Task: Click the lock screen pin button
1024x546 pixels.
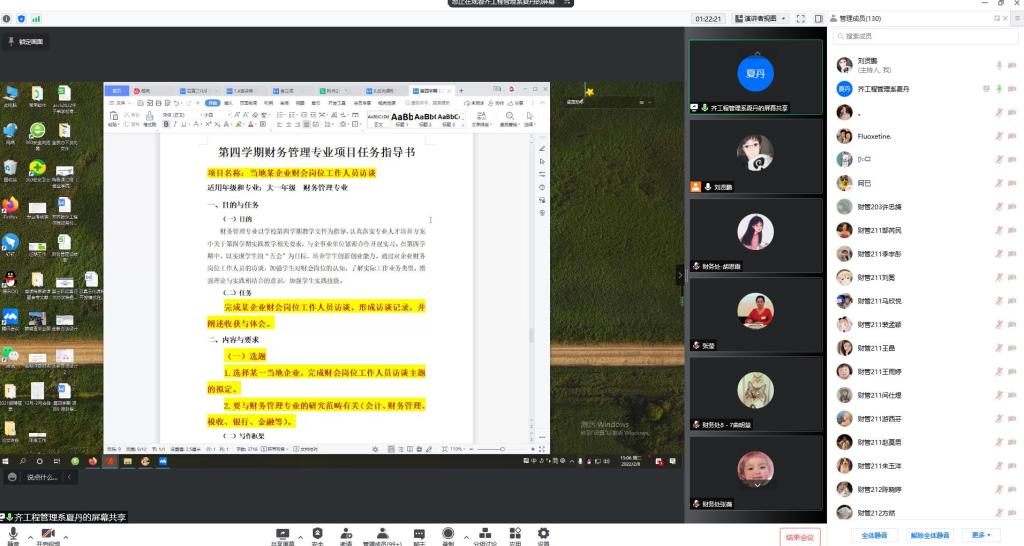Action: 26,41
